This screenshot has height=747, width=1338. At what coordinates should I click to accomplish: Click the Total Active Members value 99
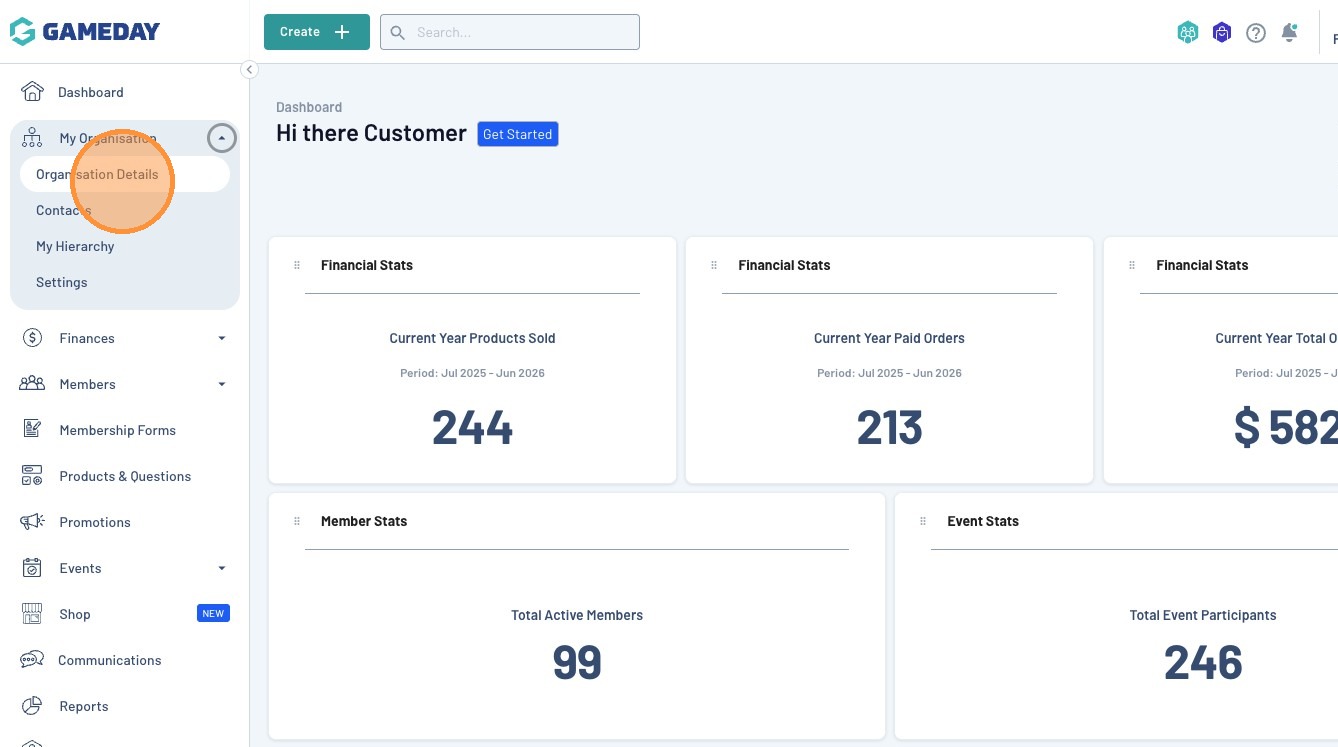[x=577, y=662]
